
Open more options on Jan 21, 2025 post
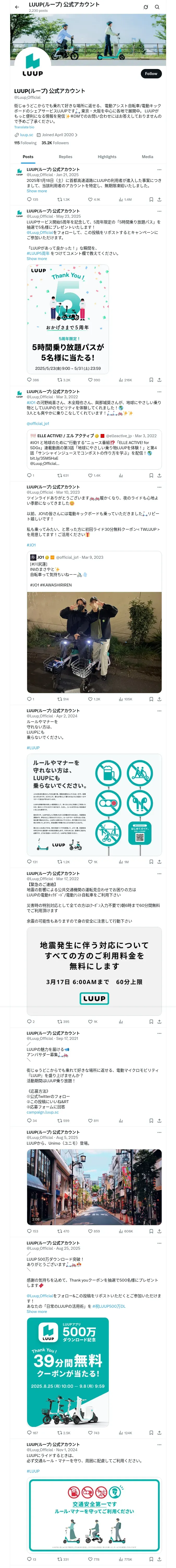(x=159, y=170)
